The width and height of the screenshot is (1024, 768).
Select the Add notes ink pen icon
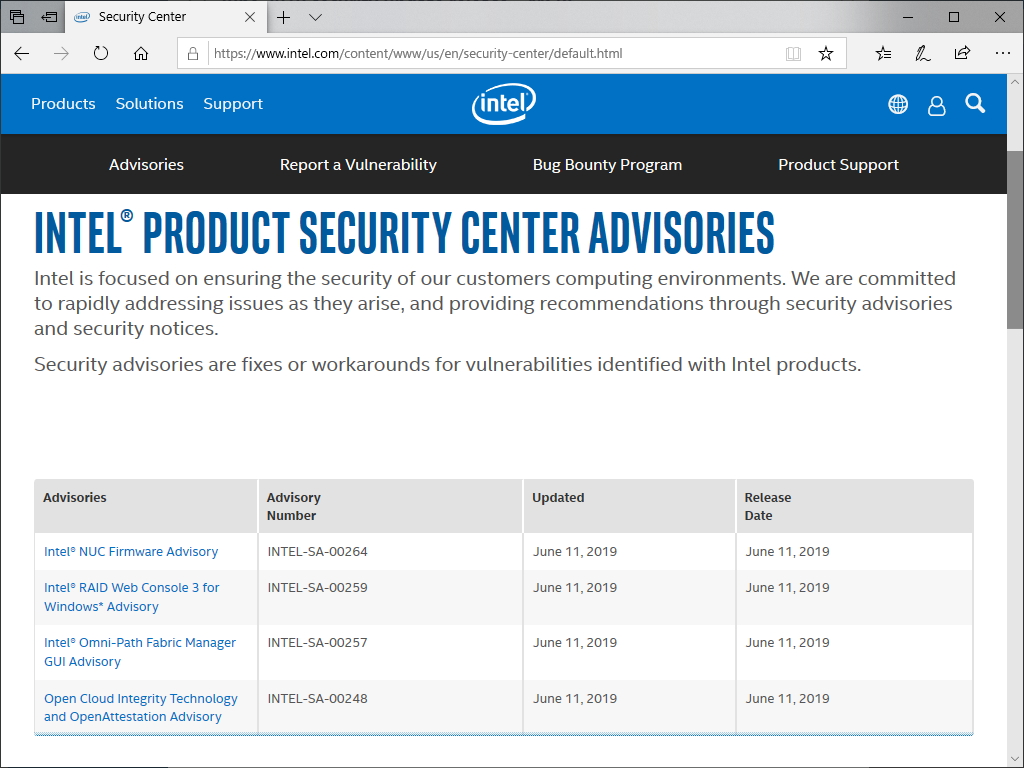[x=922, y=53]
